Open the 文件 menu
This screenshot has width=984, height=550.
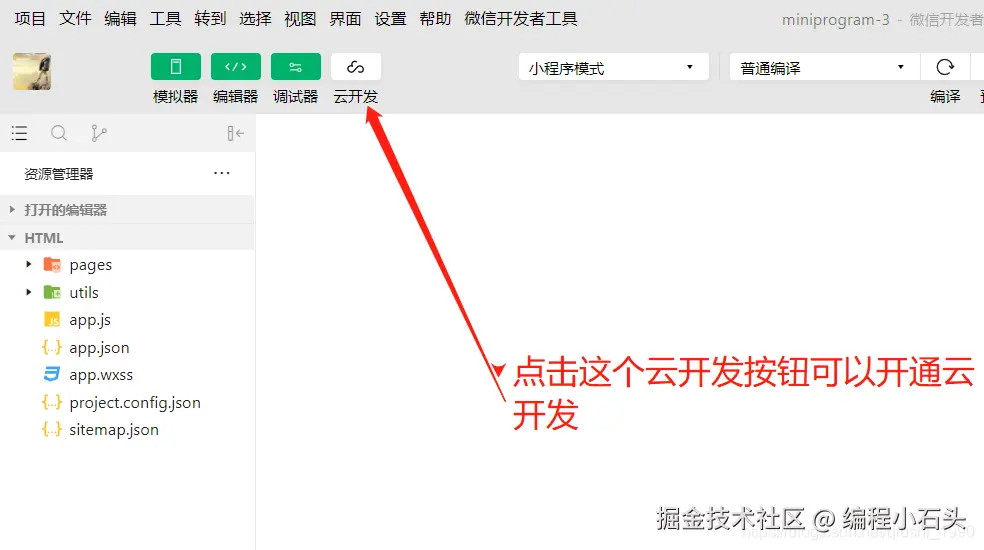75,19
